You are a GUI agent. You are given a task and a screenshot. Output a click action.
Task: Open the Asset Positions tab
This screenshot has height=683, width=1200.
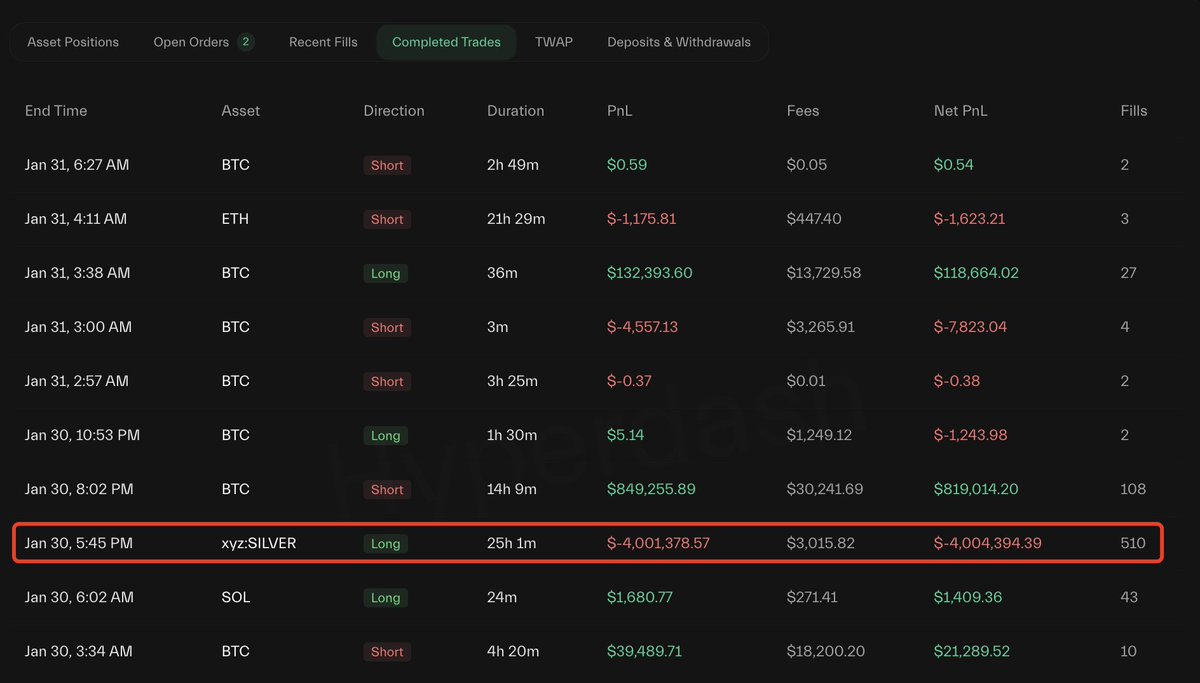tap(73, 42)
